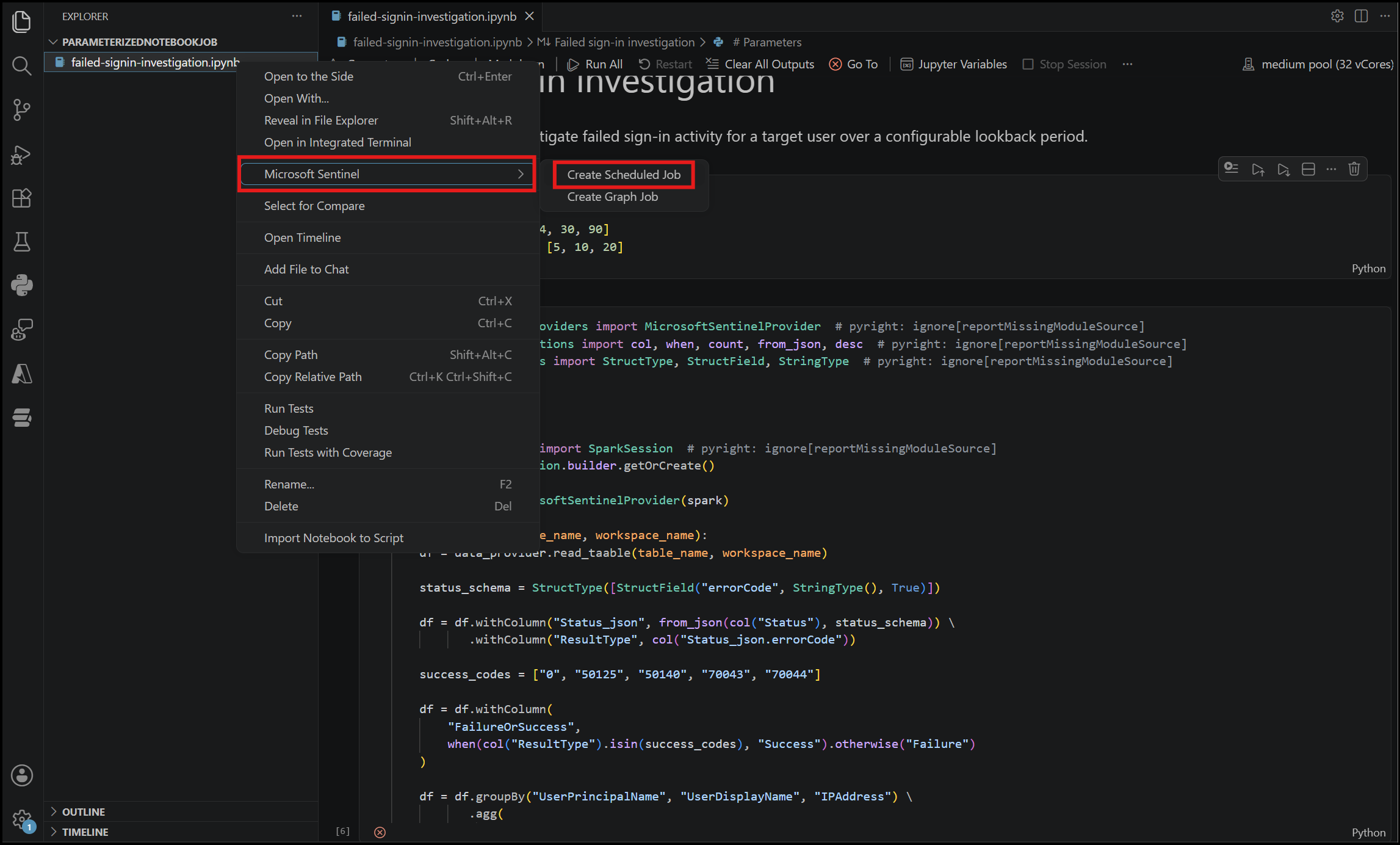Choose Copy Path in the context menu

388,355
